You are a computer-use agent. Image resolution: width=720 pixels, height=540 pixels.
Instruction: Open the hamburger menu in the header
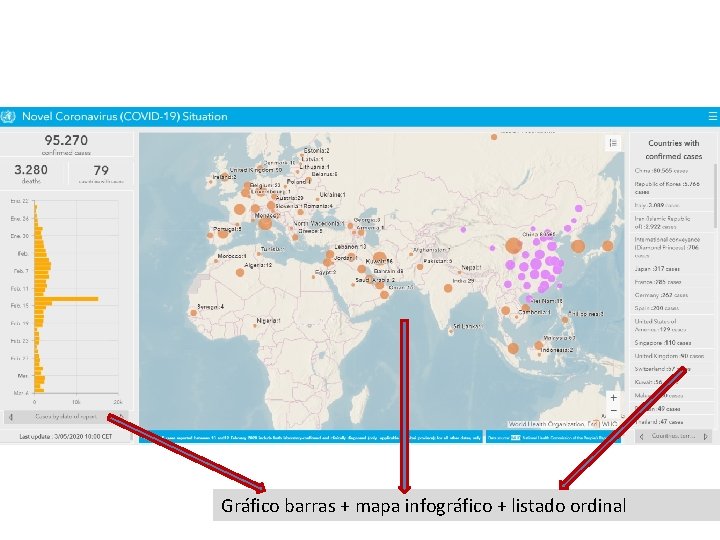coord(713,117)
